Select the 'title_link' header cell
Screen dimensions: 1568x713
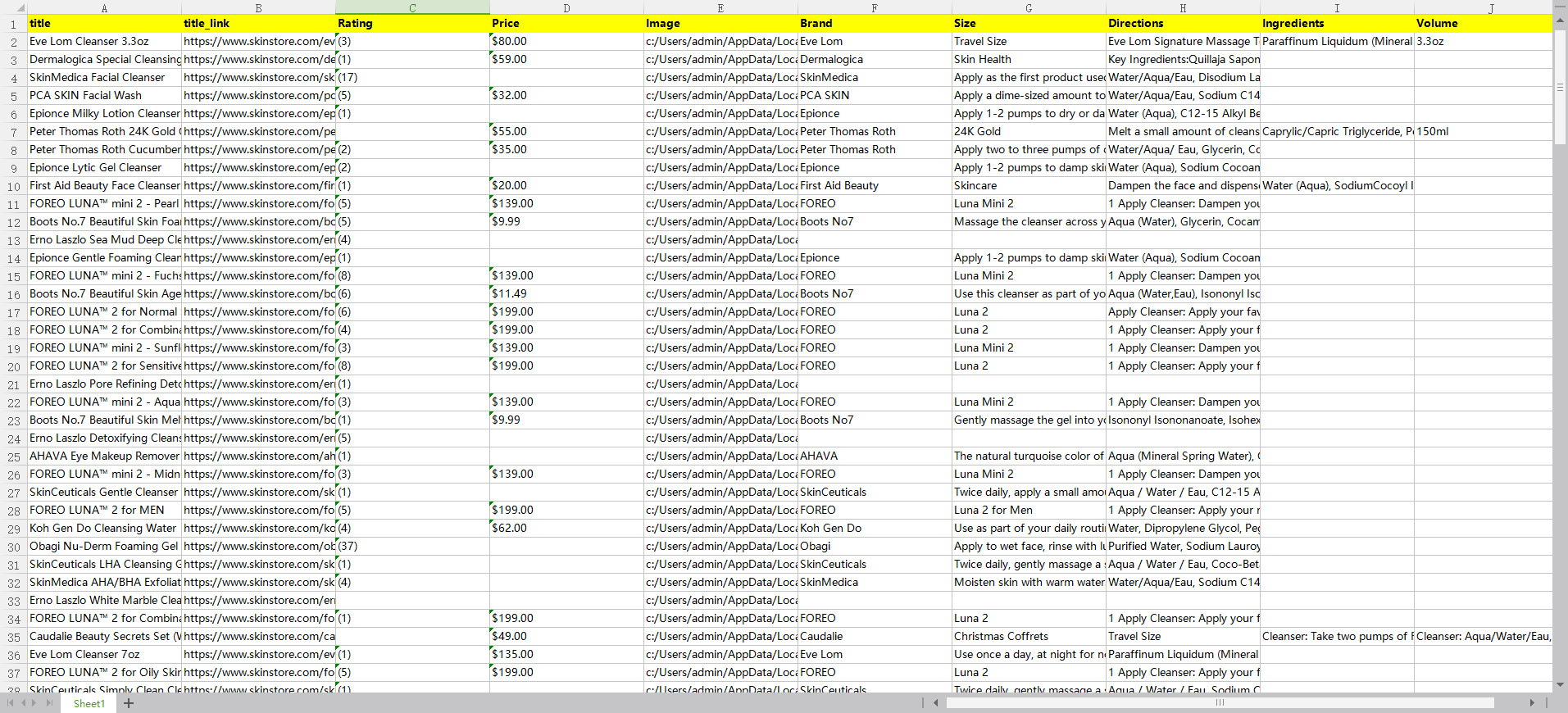(258, 23)
